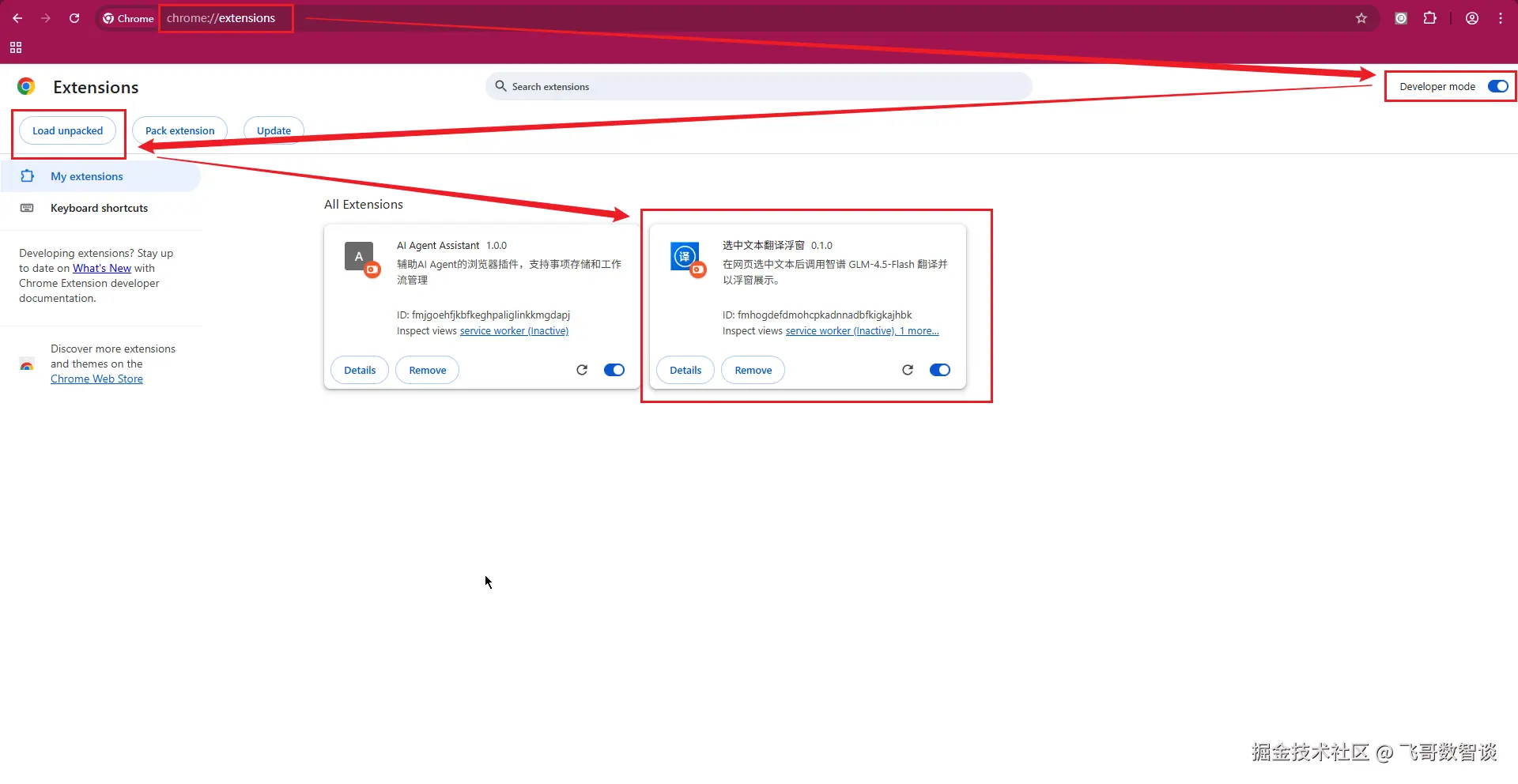Open Chrome's three-dot menu

[1501, 18]
